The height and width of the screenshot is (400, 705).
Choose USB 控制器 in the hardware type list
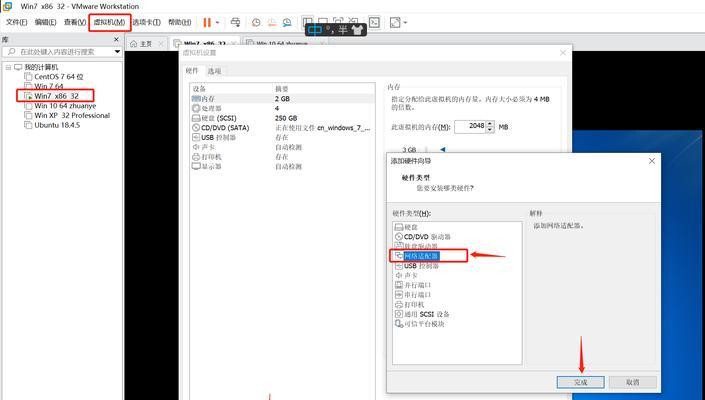point(417,266)
